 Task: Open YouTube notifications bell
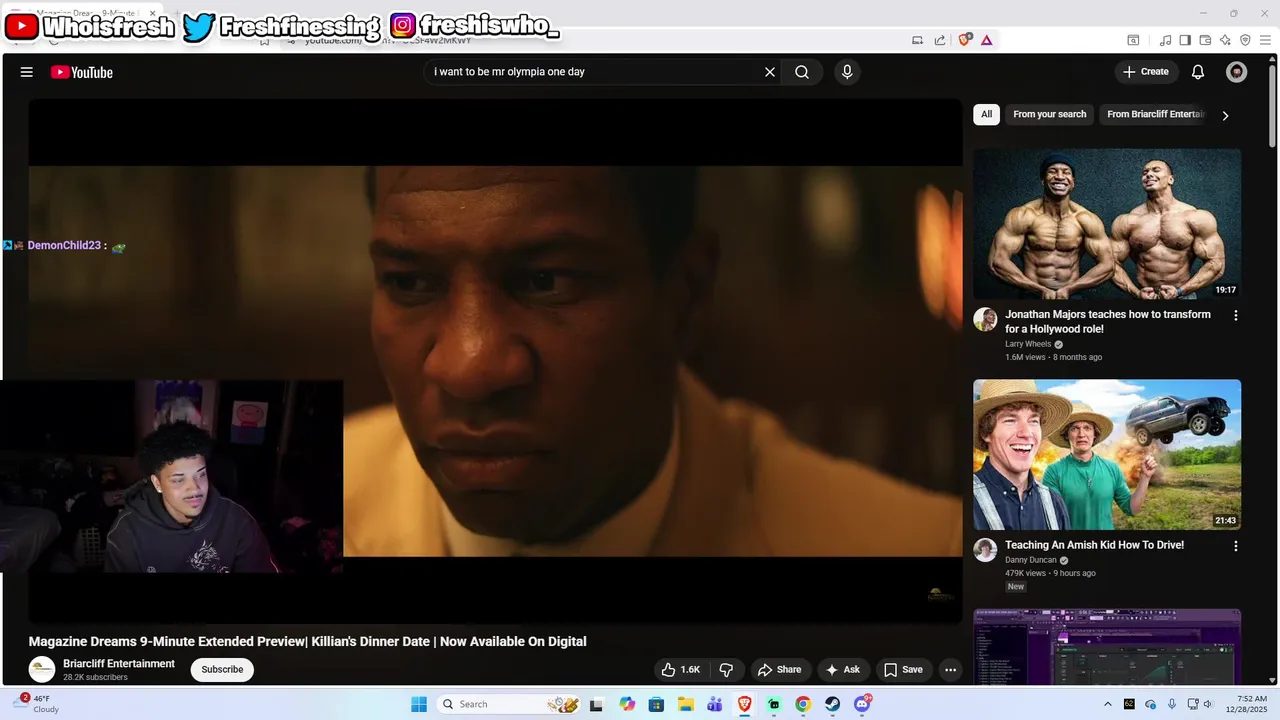point(1198,72)
